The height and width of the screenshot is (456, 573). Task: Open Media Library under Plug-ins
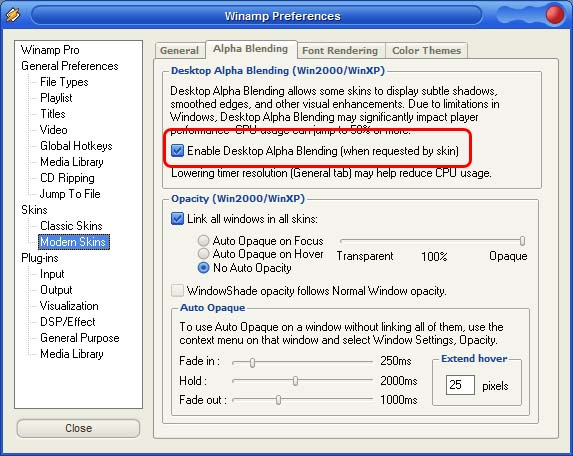point(72,354)
